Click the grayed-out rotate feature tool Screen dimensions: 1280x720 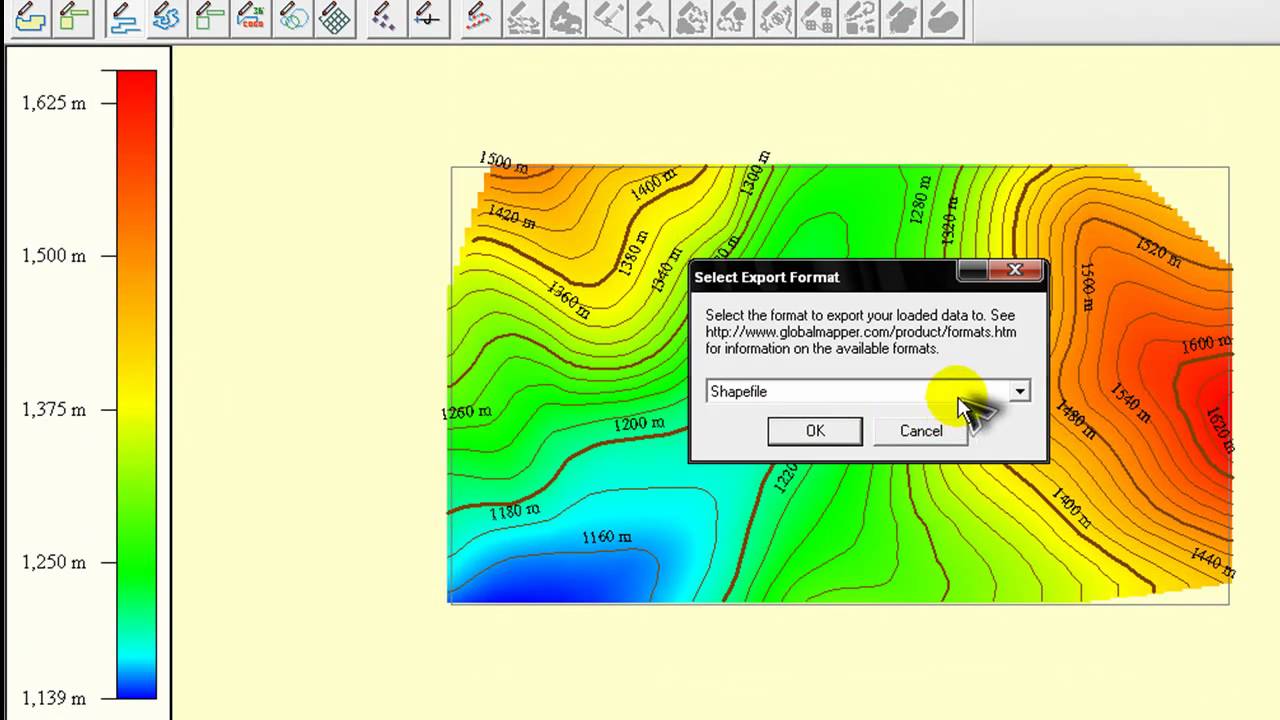(775, 17)
